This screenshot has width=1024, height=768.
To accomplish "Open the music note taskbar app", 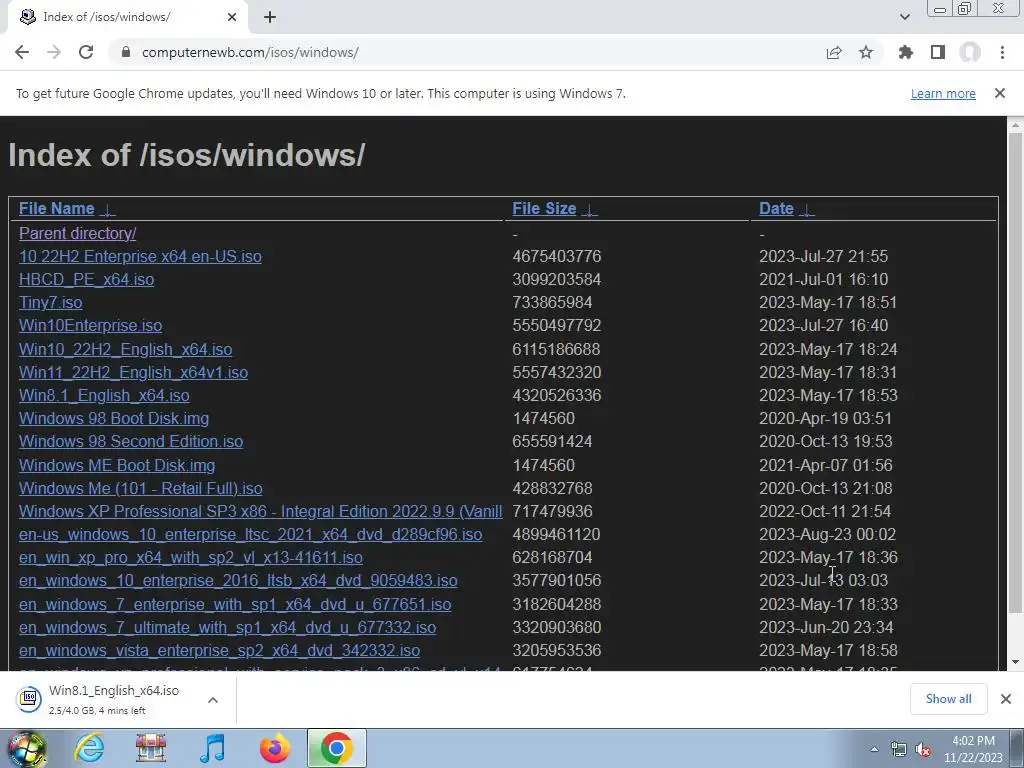I will [x=212, y=748].
